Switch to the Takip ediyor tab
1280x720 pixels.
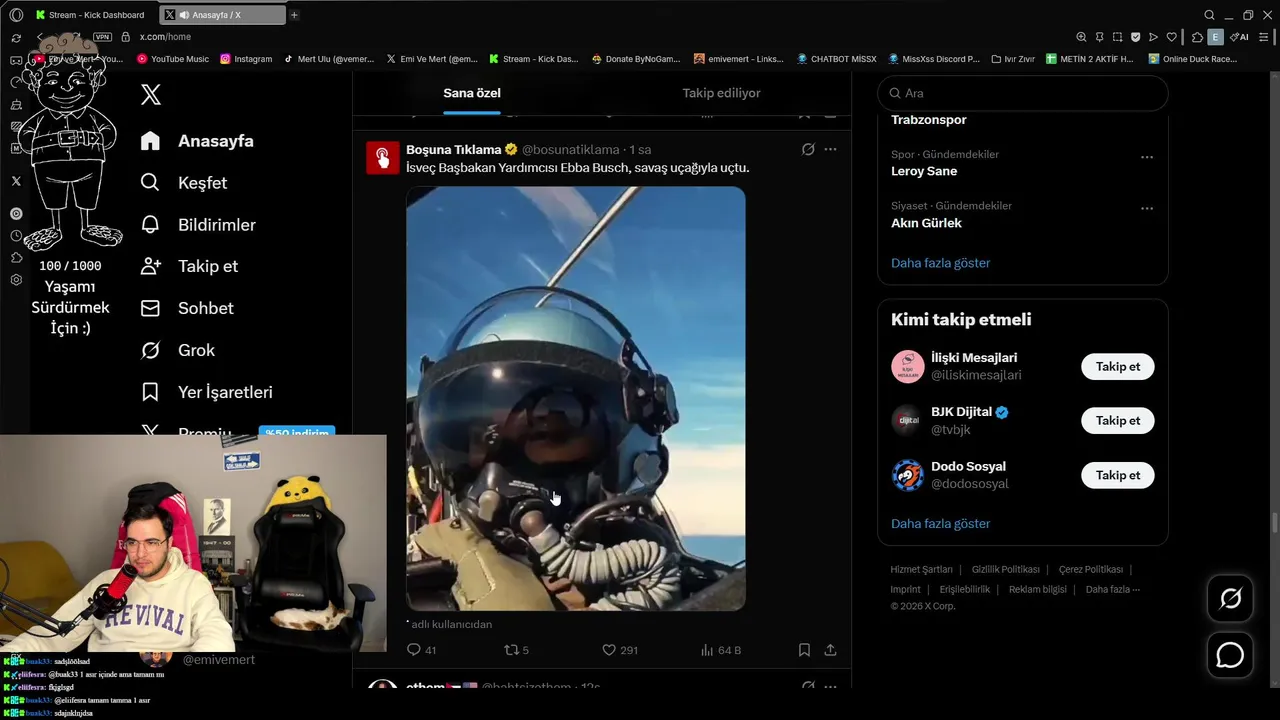click(721, 93)
